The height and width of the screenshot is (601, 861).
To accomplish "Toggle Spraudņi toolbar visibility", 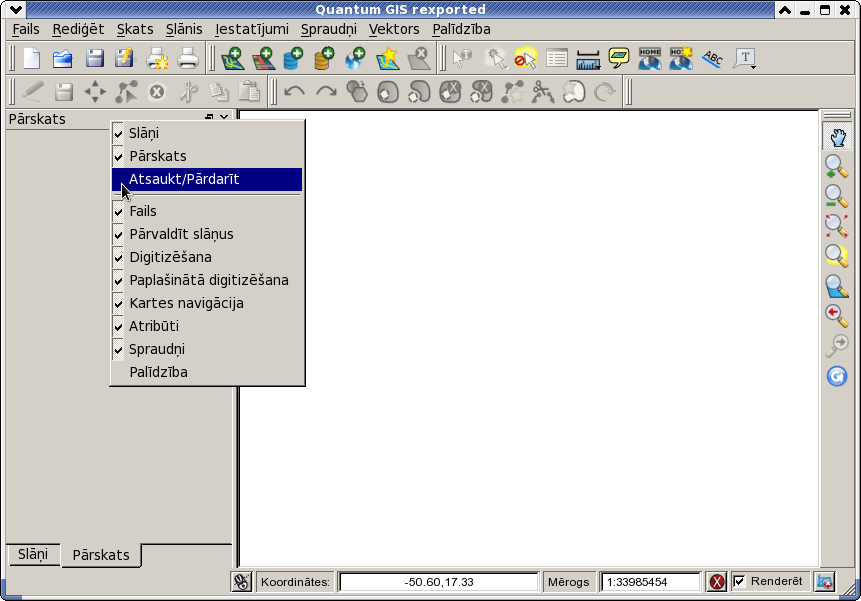I will 207,350.
